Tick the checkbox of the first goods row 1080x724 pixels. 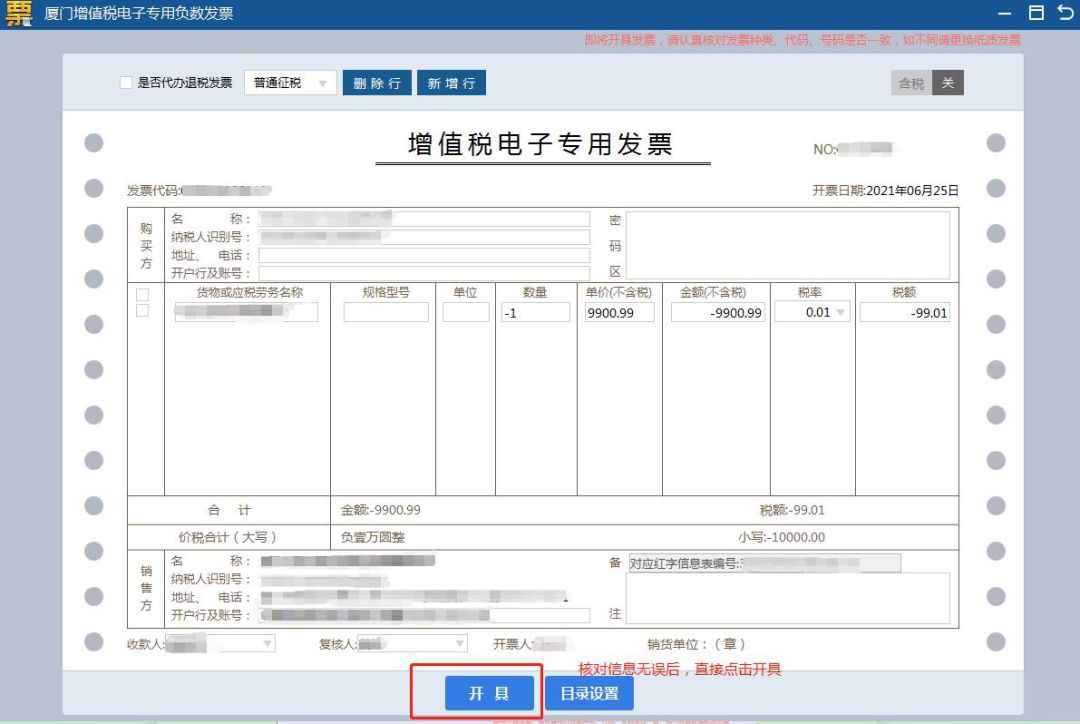point(143,311)
